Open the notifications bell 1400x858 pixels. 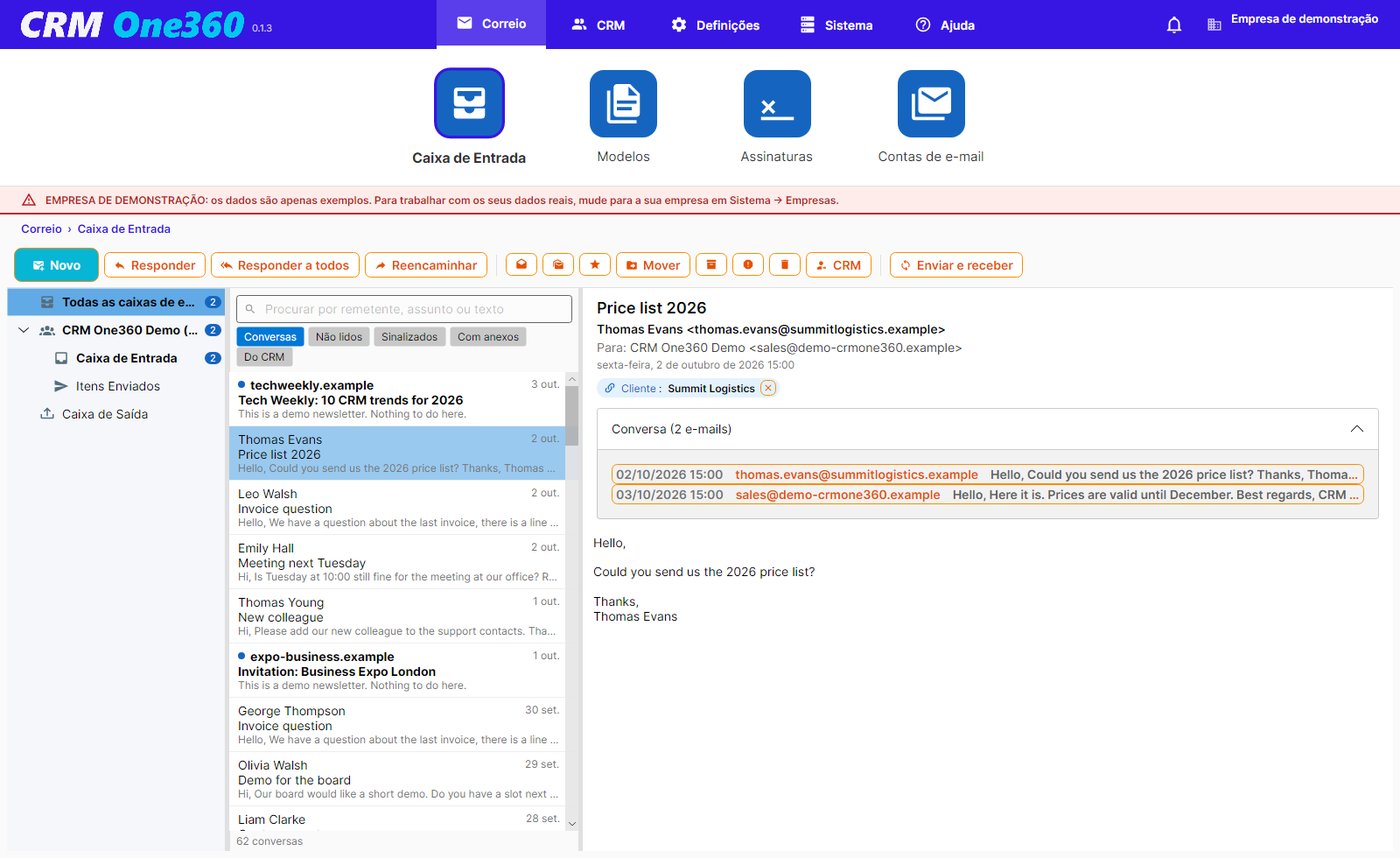click(1174, 25)
